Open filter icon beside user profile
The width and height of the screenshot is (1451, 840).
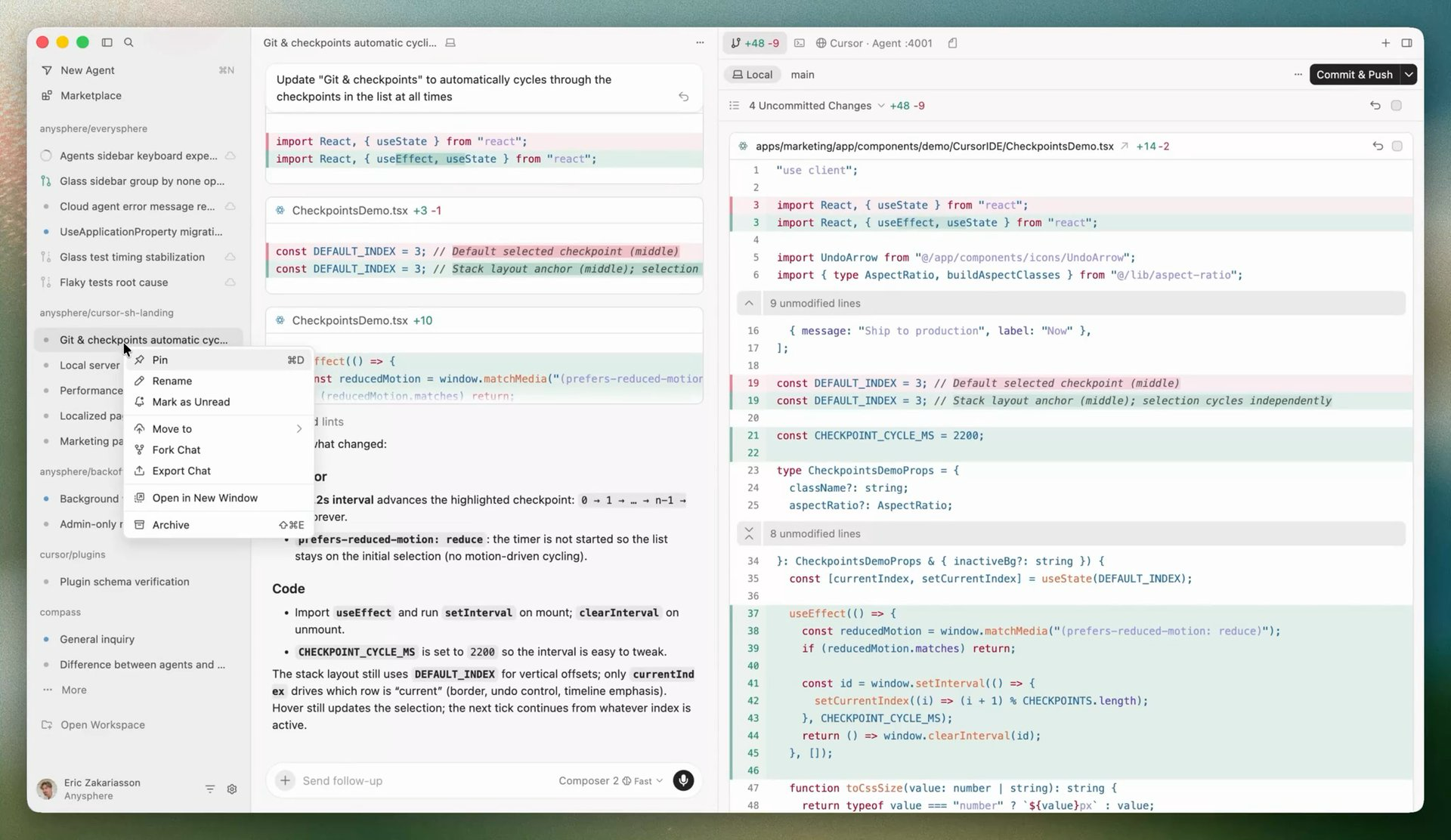coord(210,789)
